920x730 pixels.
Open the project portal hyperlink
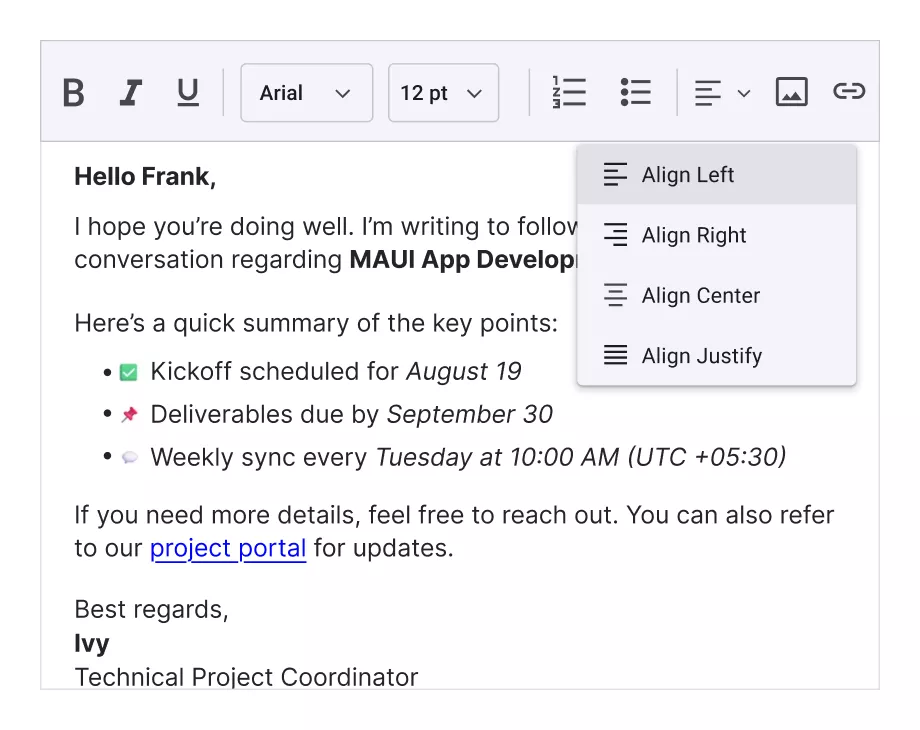(227, 548)
